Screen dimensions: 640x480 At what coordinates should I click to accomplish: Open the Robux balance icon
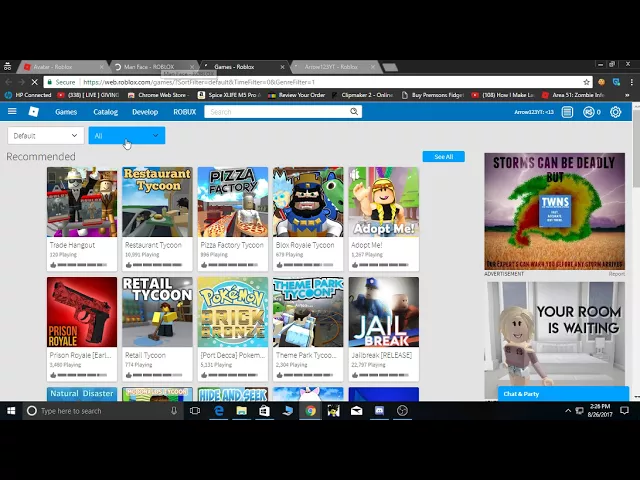click(588, 112)
